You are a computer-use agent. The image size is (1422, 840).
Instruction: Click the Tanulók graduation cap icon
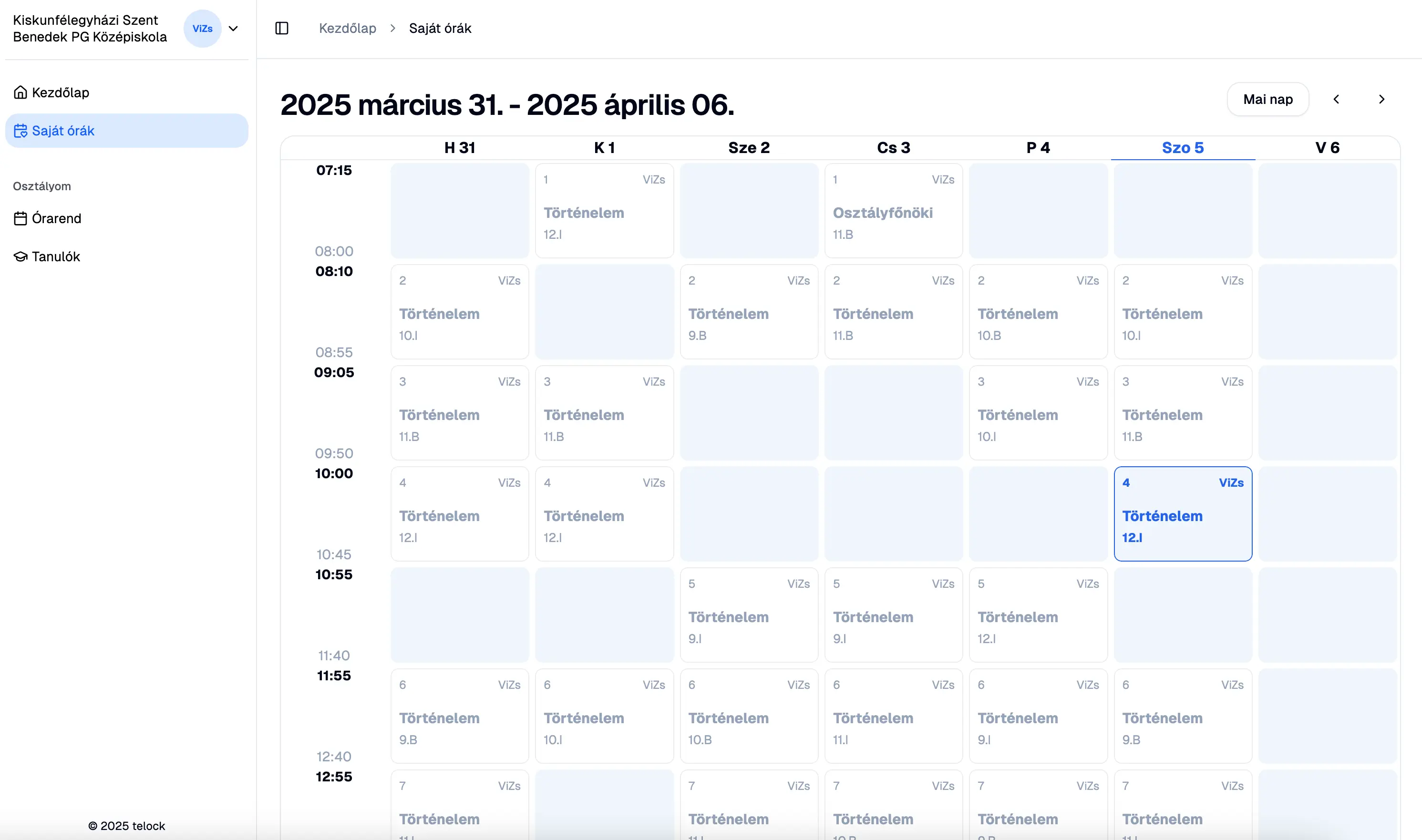(x=21, y=257)
